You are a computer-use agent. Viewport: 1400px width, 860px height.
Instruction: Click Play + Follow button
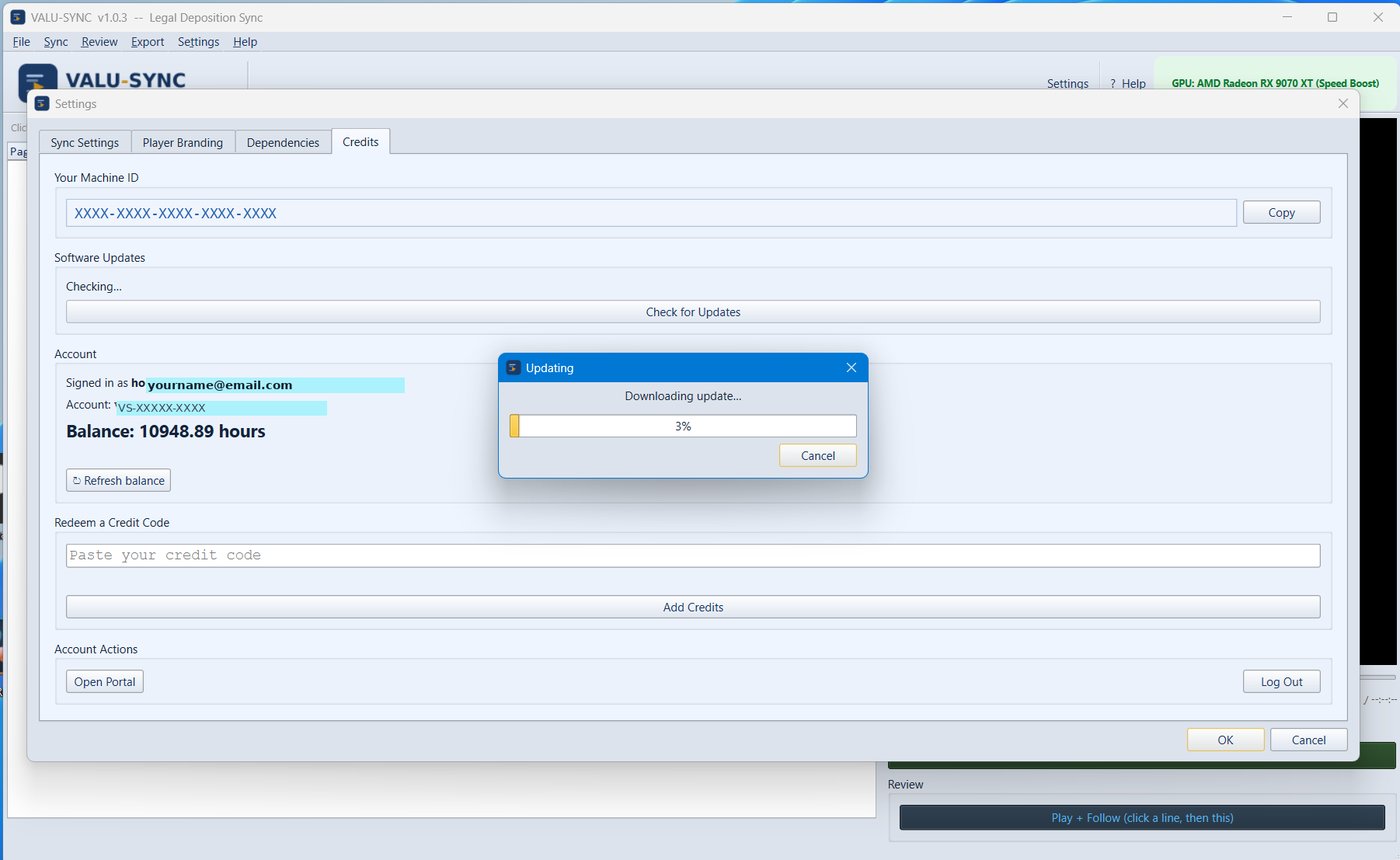tap(1142, 817)
